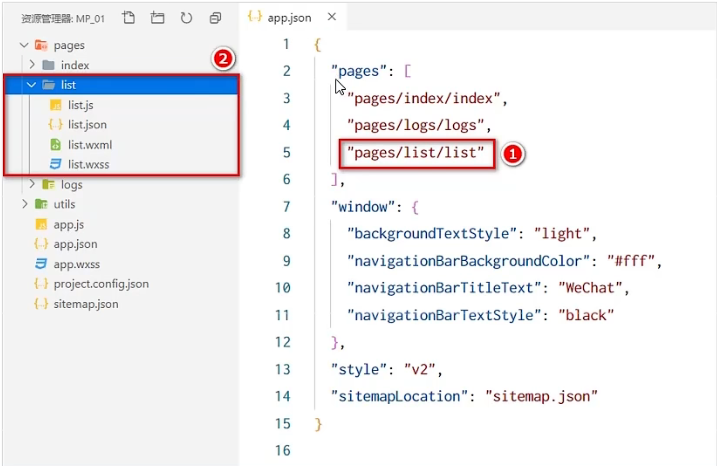Open list.wxss in the explorer
717x466 pixels.
click(x=88, y=164)
